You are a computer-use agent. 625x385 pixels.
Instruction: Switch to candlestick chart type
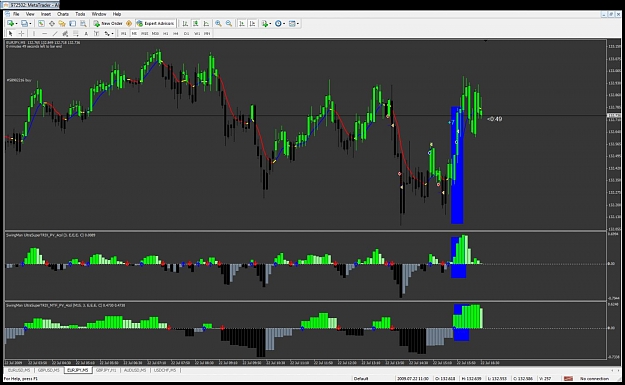tap(196, 24)
